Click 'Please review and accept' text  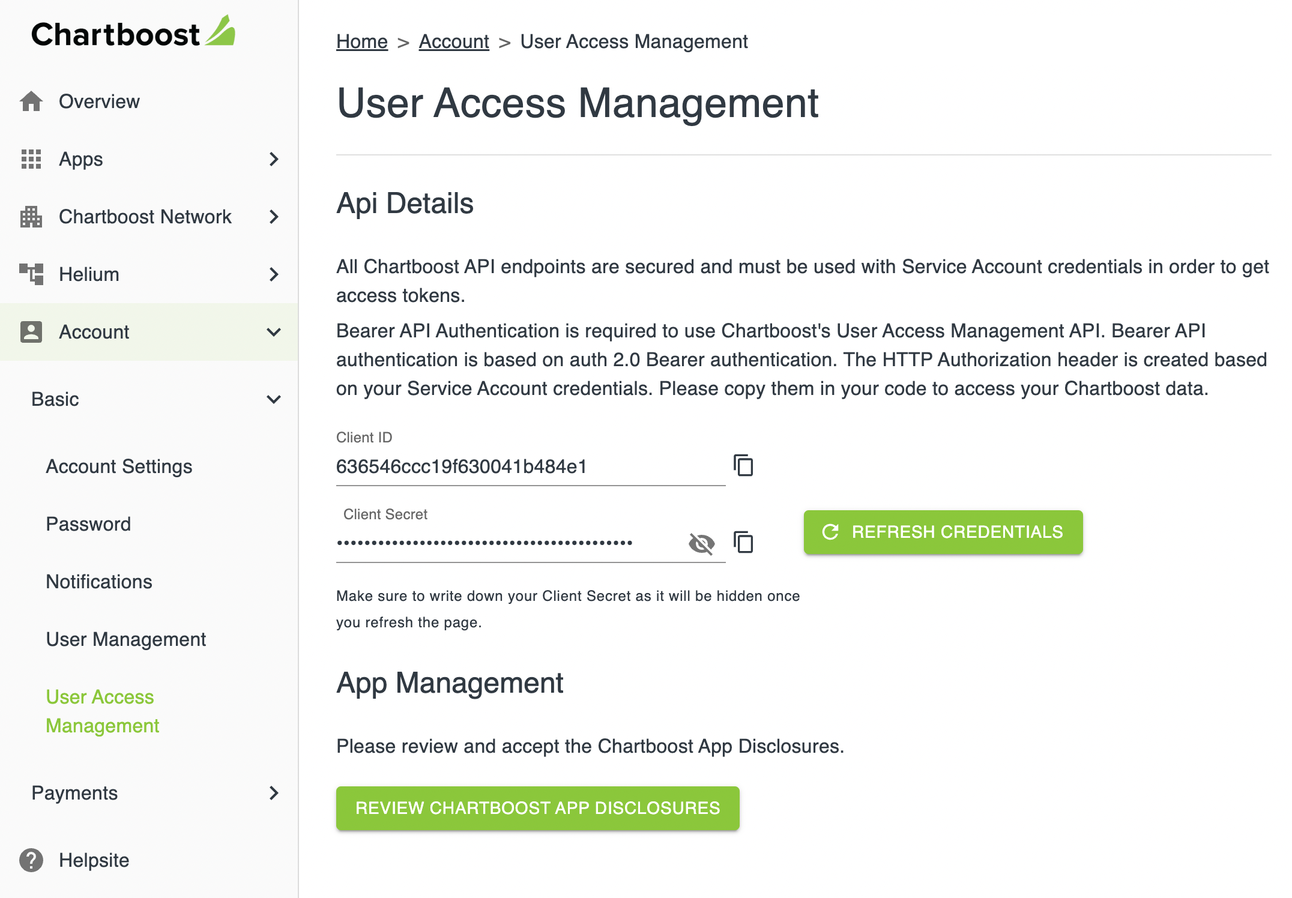pyautogui.click(x=590, y=746)
